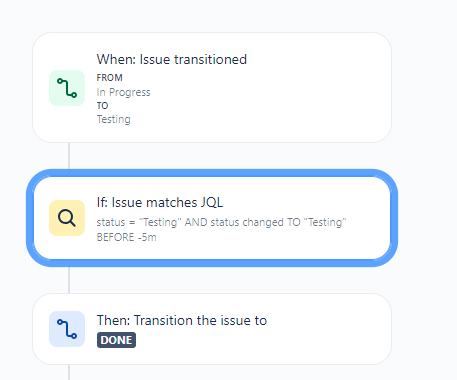Click the FROM label in trigger card
This screenshot has height=380, width=457.
109,78
